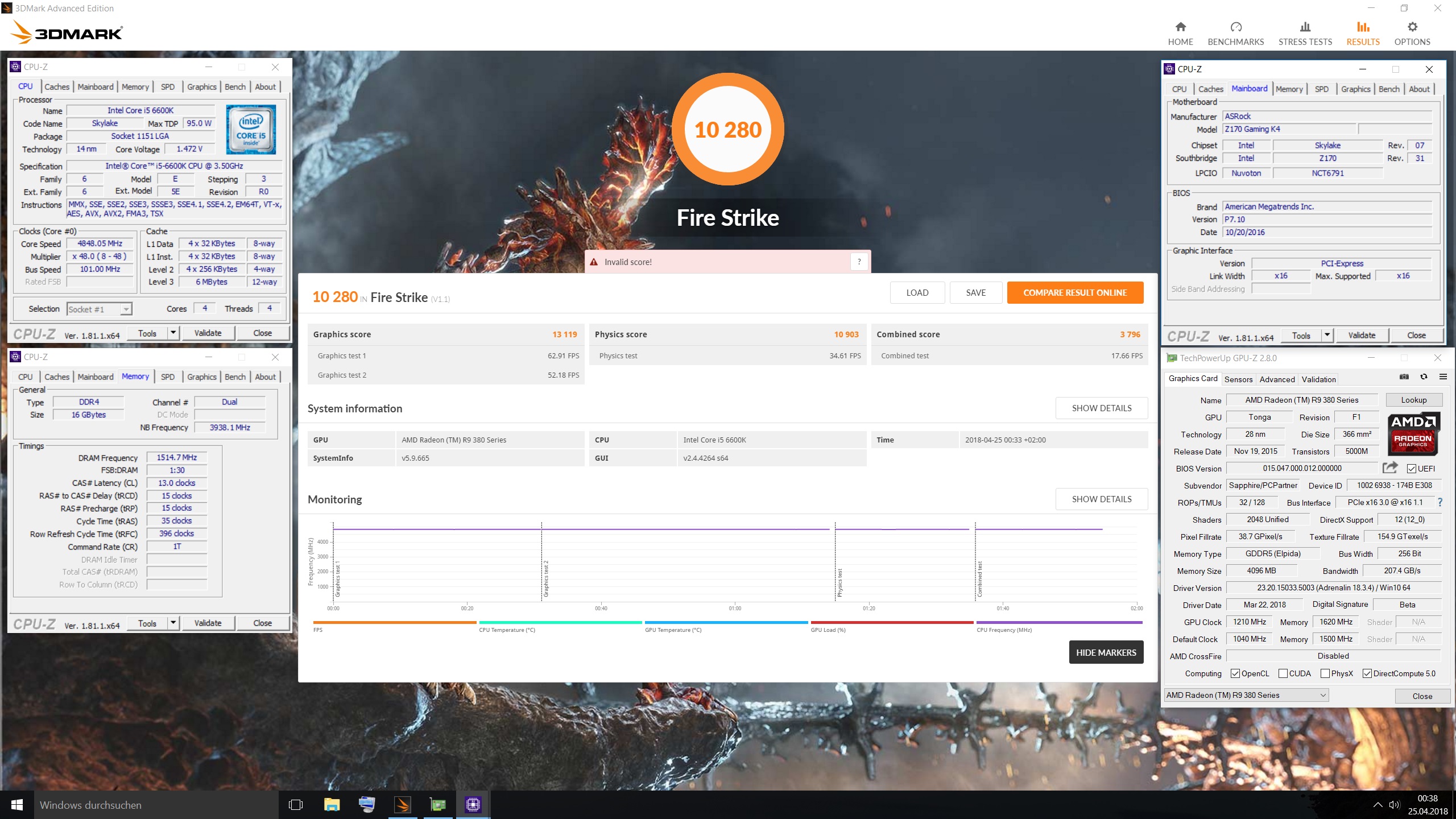Click the CPU-Z taskbar icon

tap(473, 805)
